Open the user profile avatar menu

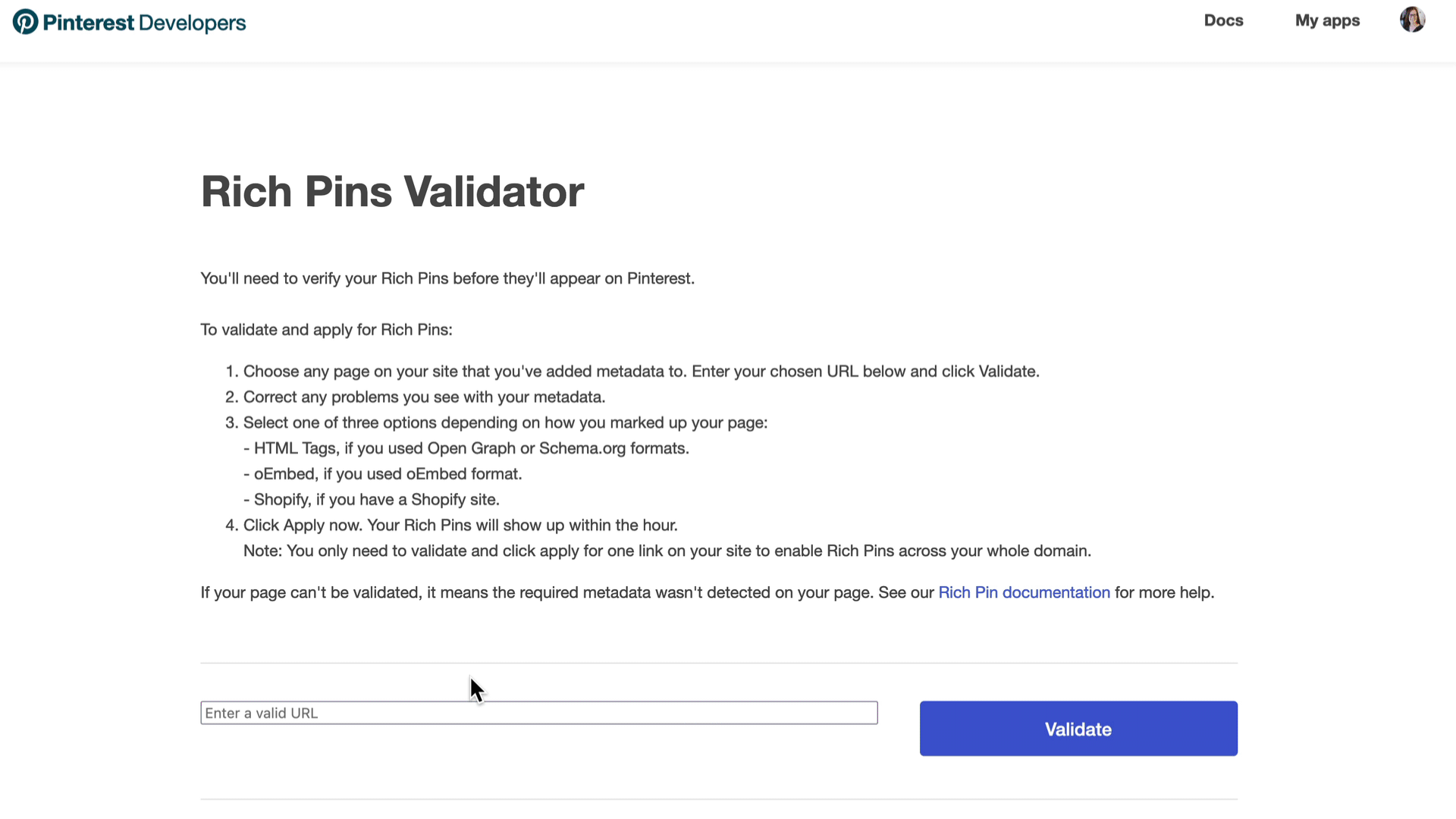pos(1412,20)
